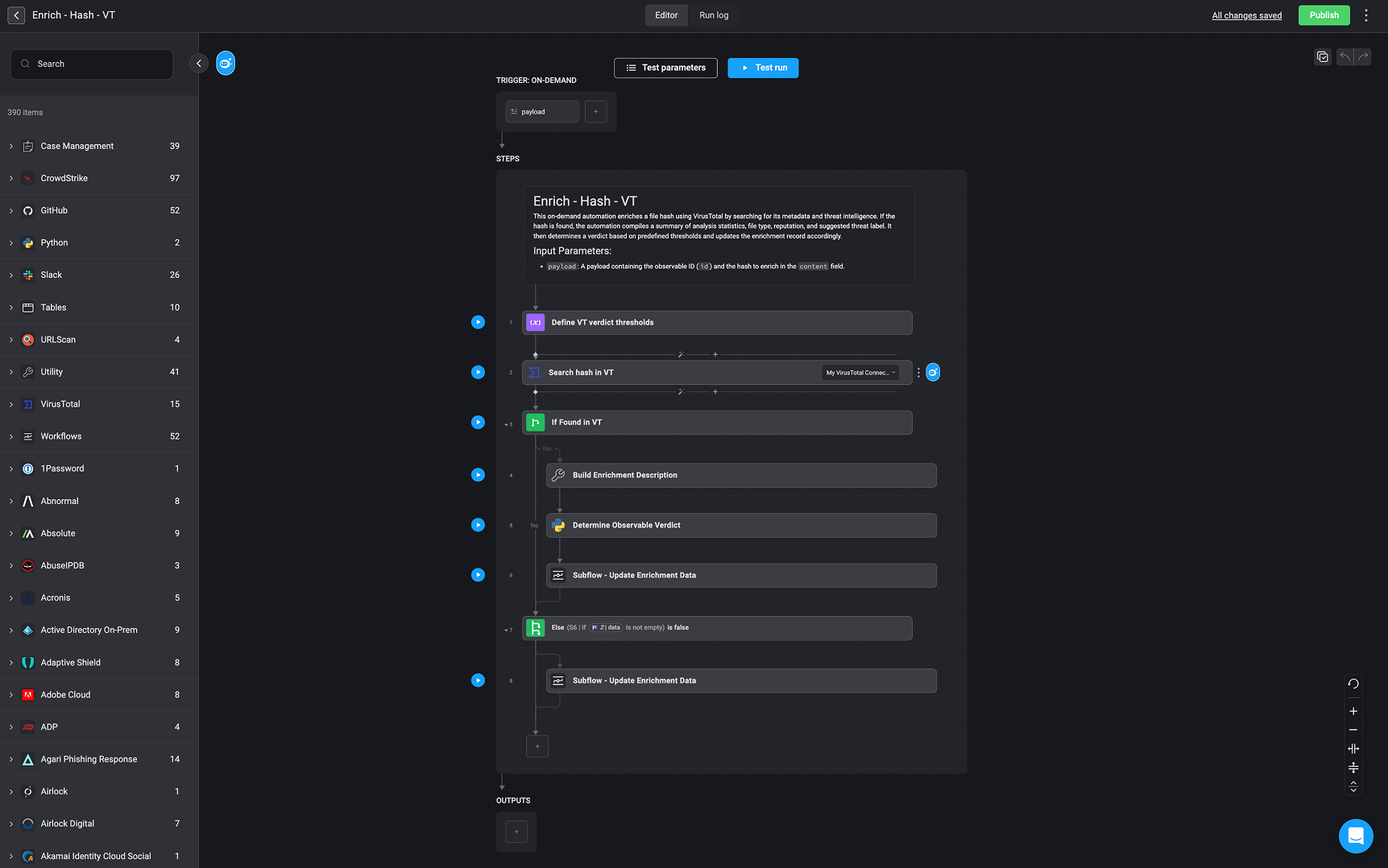1388x868 pixels.
Task: Select Abnormal in the integrations list
Action: coord(99,501)
